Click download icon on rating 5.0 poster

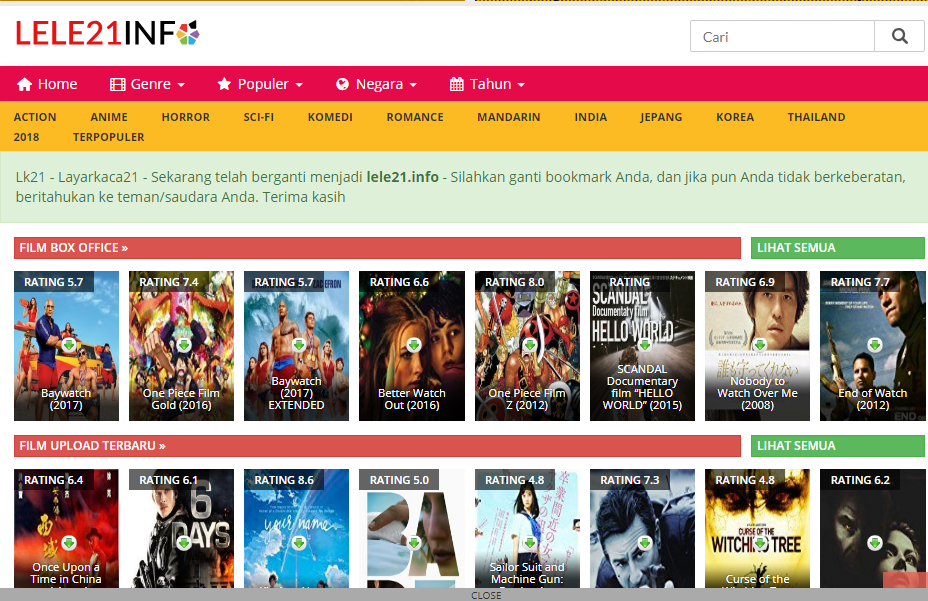pyautogui.click(x=414, y=542)
